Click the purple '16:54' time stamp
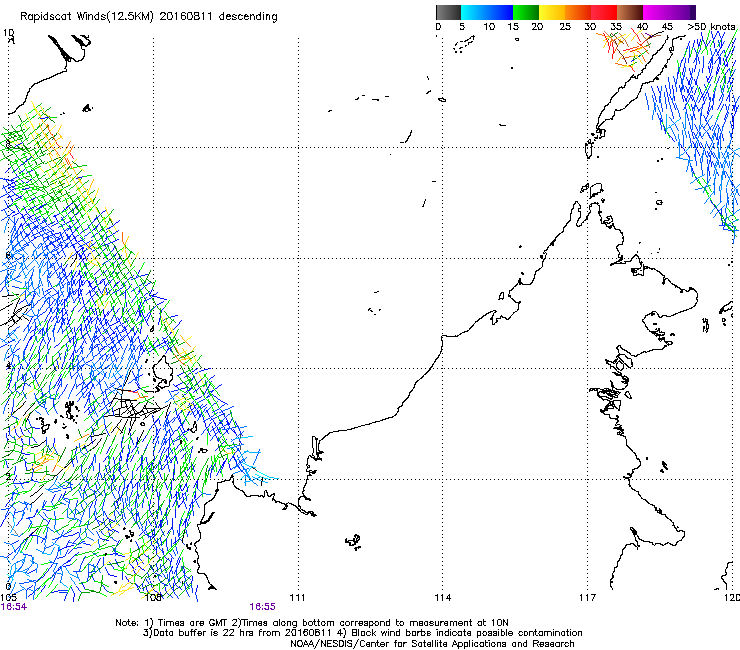 coord(14,607)
